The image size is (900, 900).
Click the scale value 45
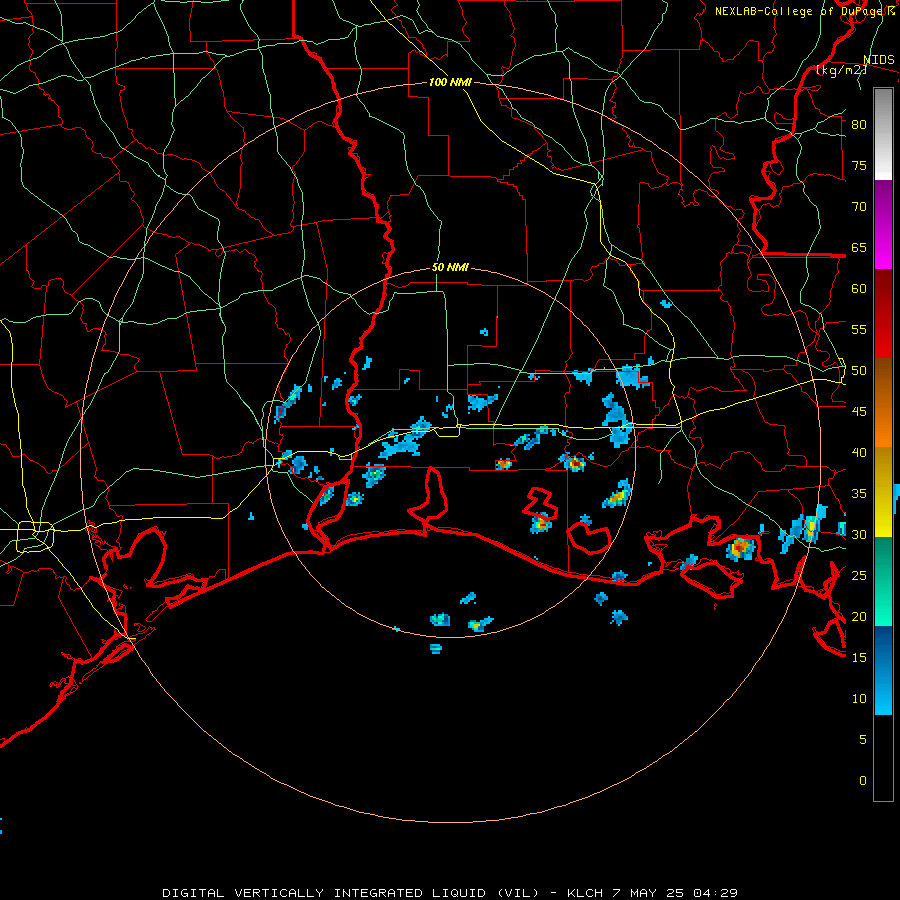859,412
